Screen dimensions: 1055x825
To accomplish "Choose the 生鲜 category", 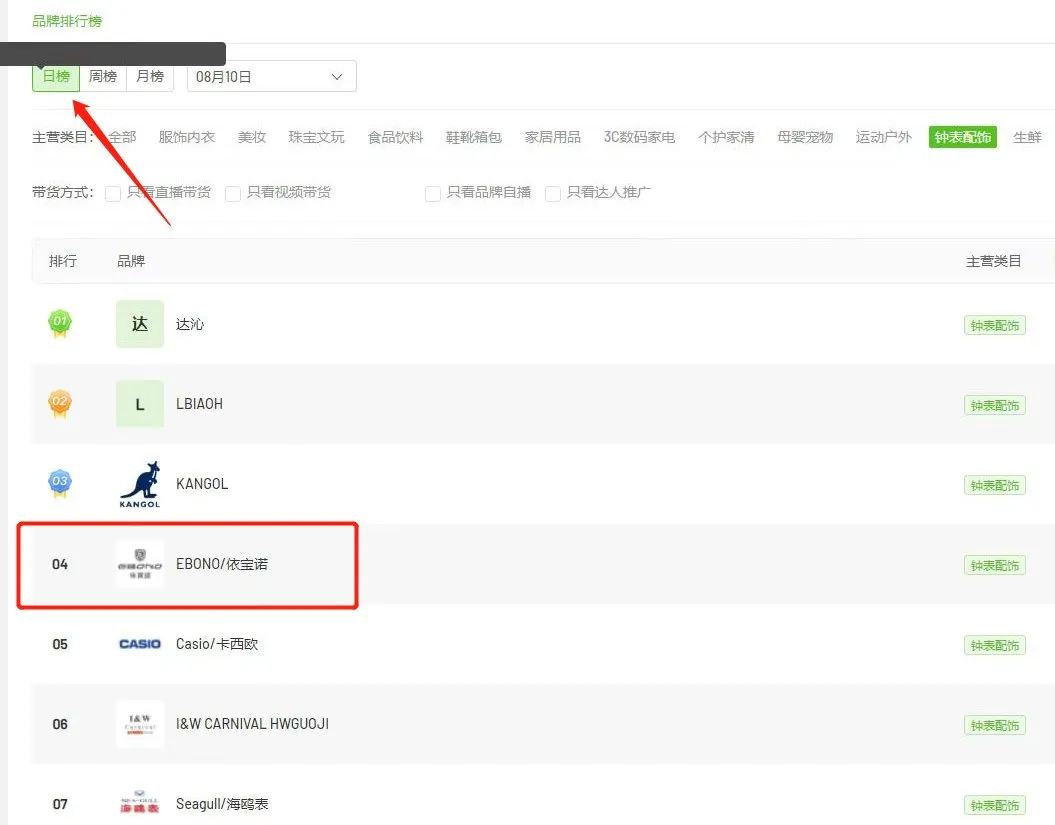I will pyautogui.click(x=1027, y=137).
